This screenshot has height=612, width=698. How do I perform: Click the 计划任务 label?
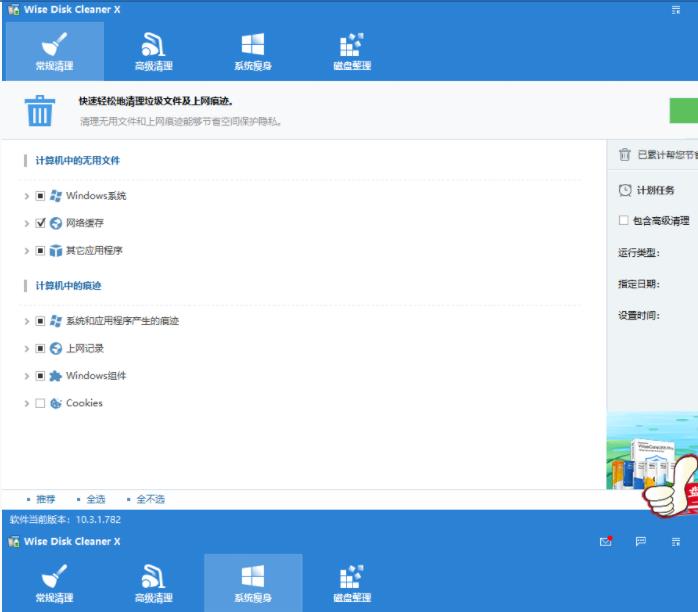[x=655, y=190]
